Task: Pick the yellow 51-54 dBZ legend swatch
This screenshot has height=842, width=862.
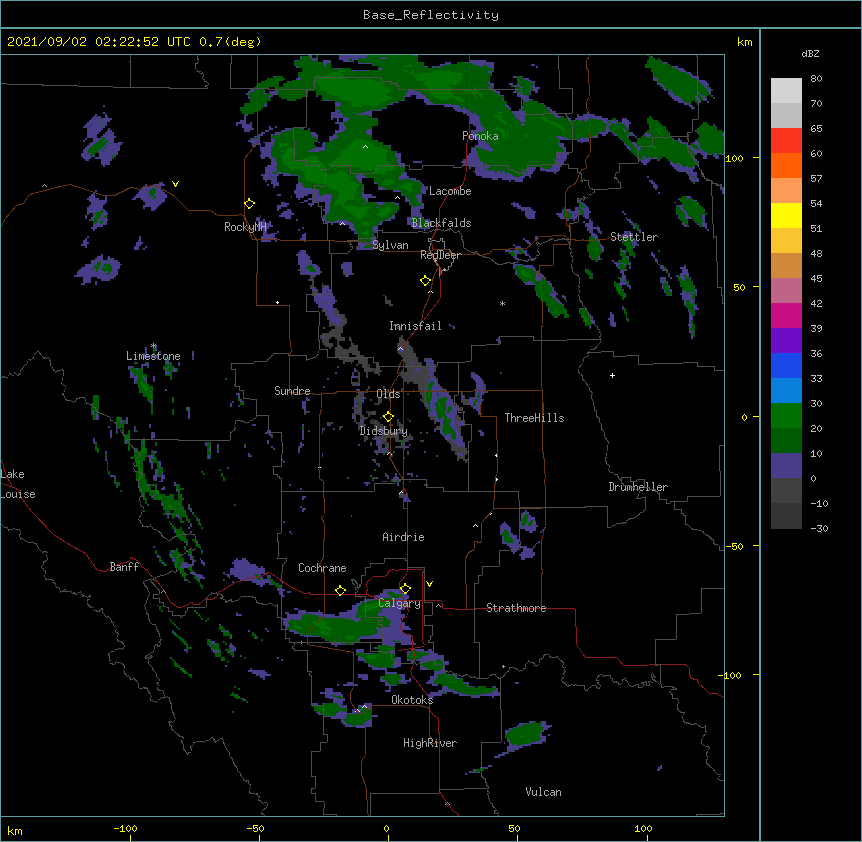Action: point(786,215)
